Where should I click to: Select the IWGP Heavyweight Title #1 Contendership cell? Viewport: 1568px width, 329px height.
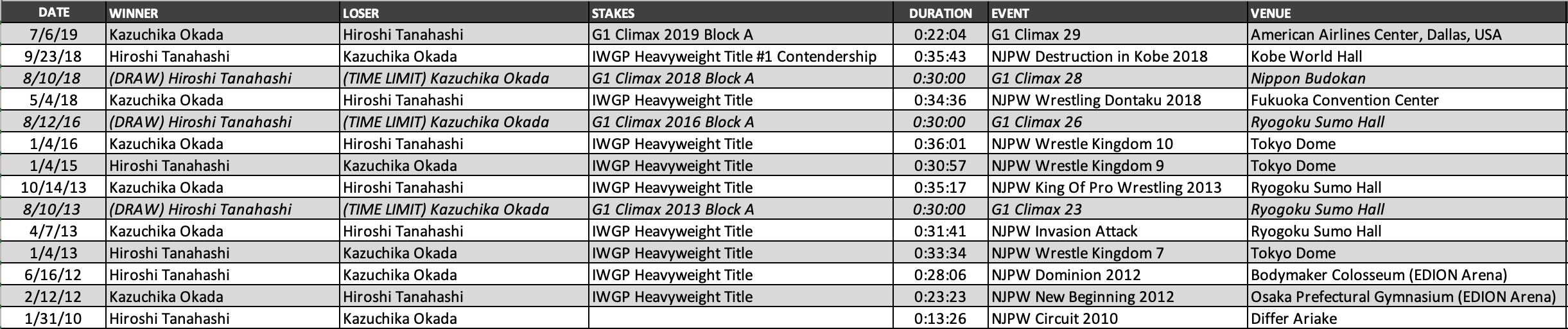(741, 57)
